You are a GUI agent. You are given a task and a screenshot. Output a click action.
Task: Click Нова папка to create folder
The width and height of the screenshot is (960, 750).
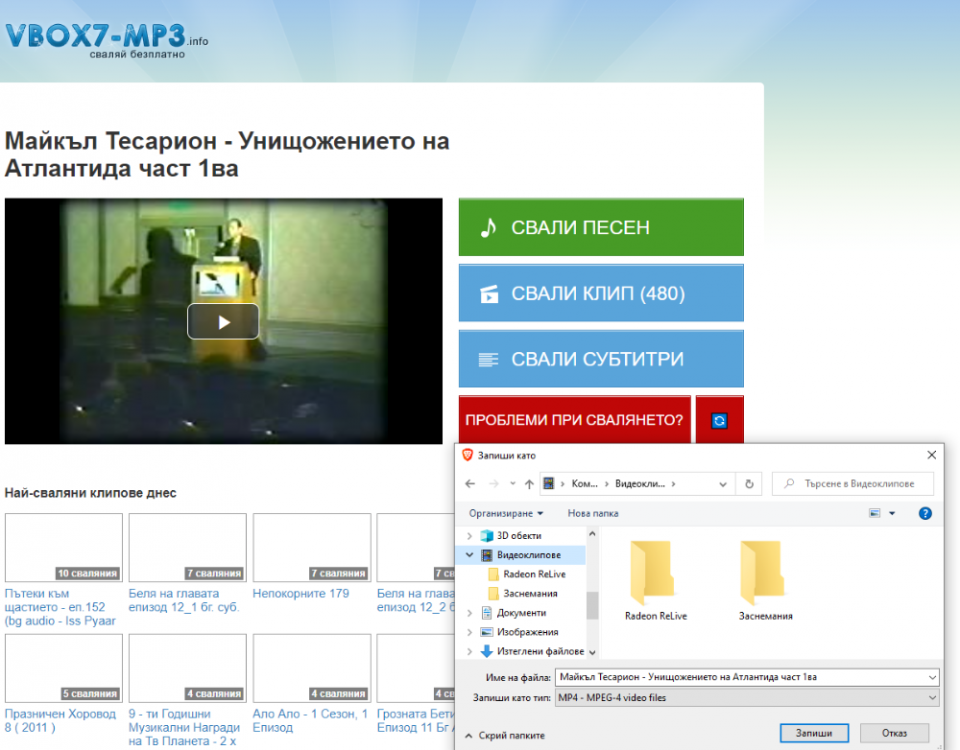(x=593, y=513)
